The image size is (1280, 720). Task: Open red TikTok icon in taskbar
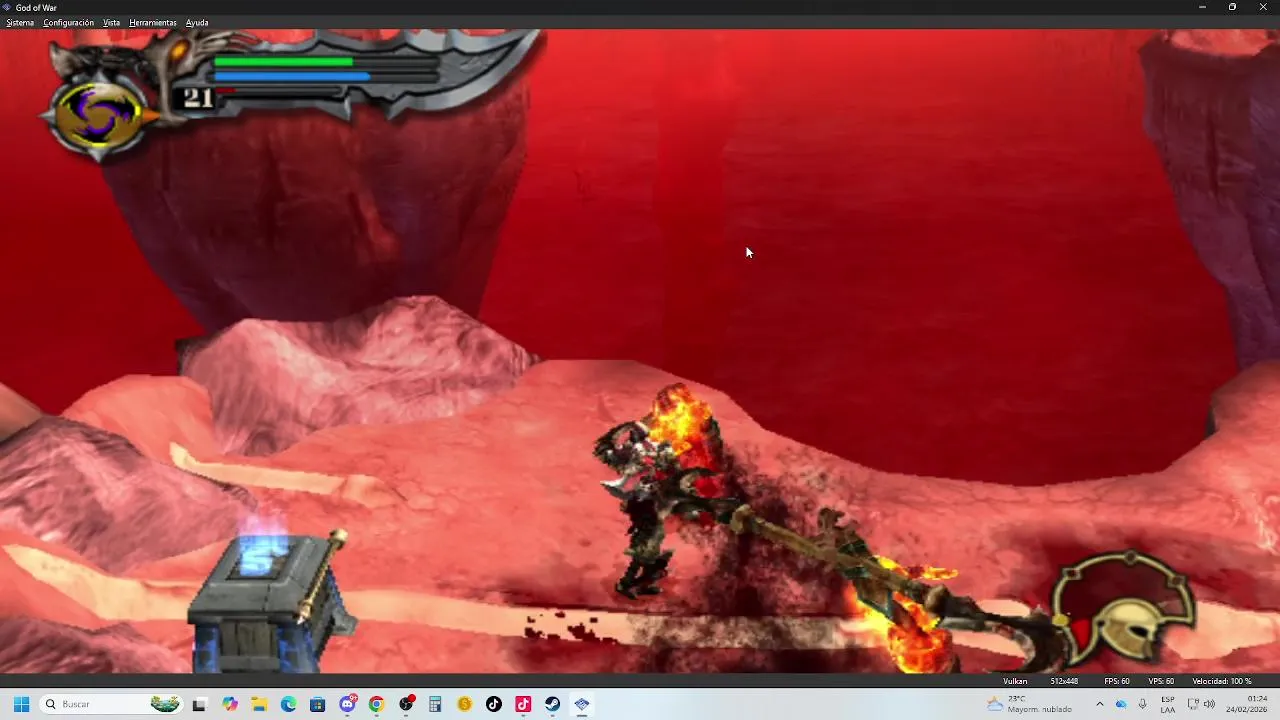523,704
